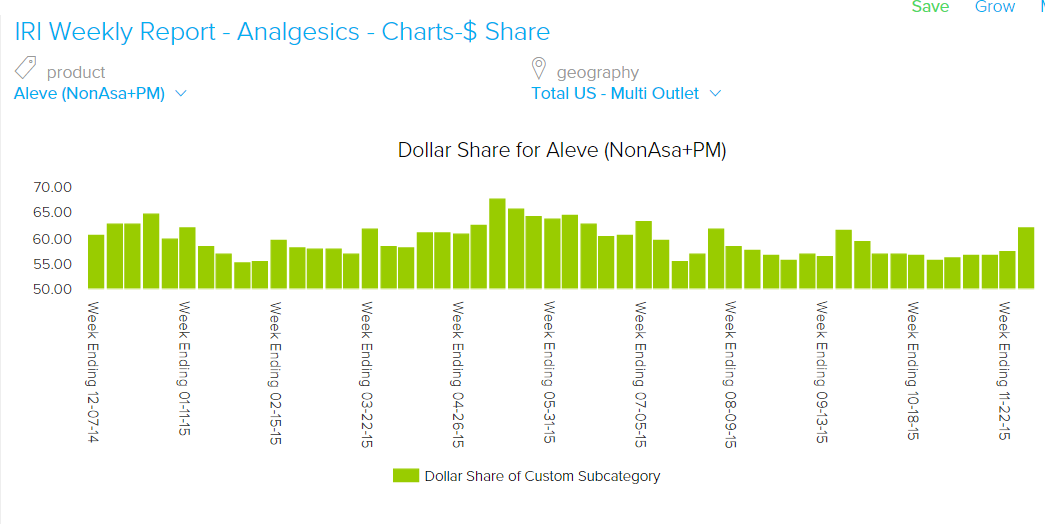The height and width of the screenshot is (524, 1045).
Task: Click the Week Ending 03-22-15 axis label
Action: [x=367, y=375]
